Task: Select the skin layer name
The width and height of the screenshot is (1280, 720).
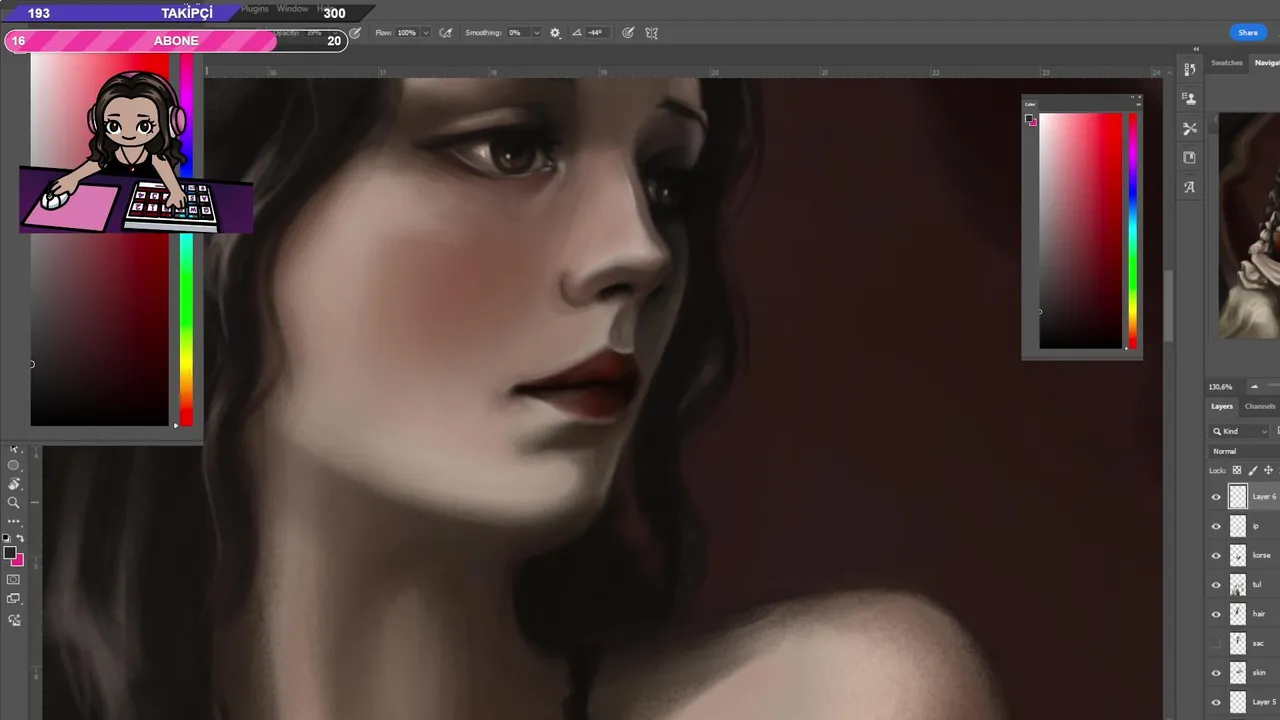Action: (1259, 673)
